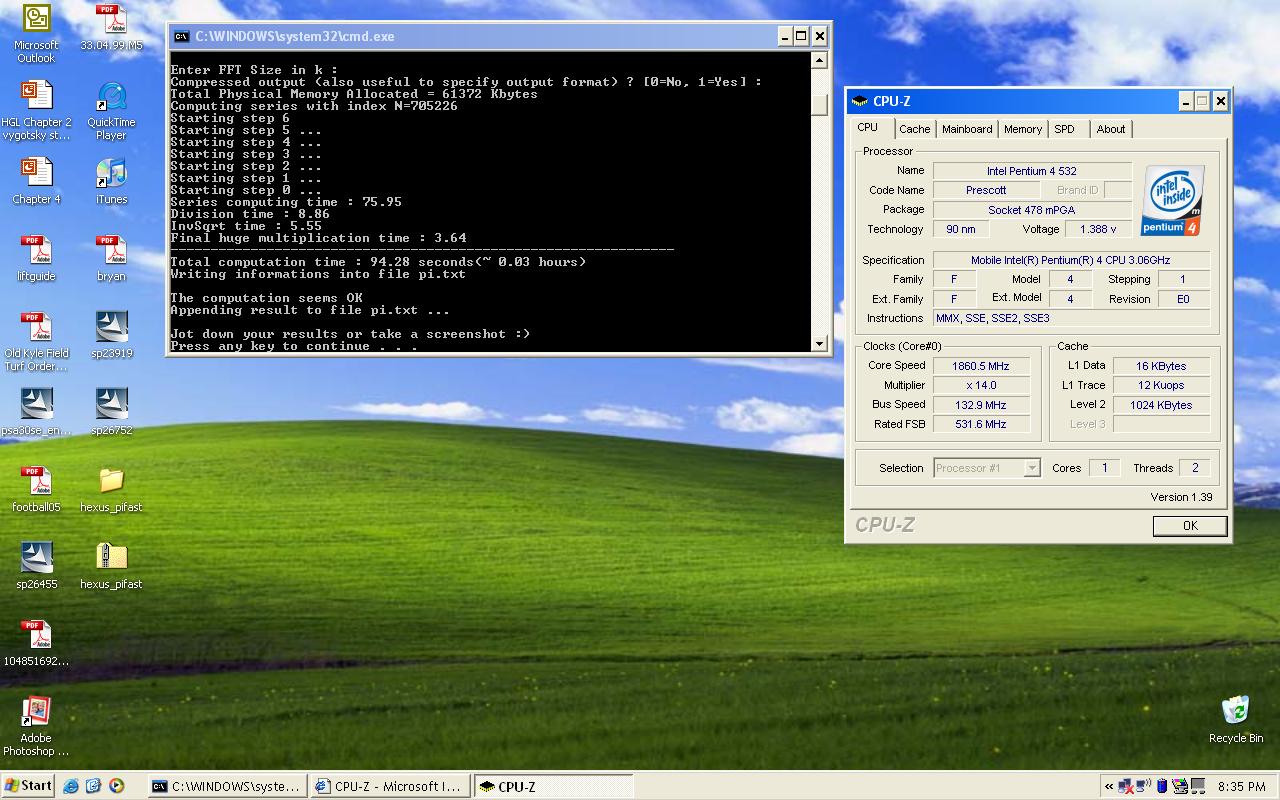Click the Prescott code name field

(987, 190)
